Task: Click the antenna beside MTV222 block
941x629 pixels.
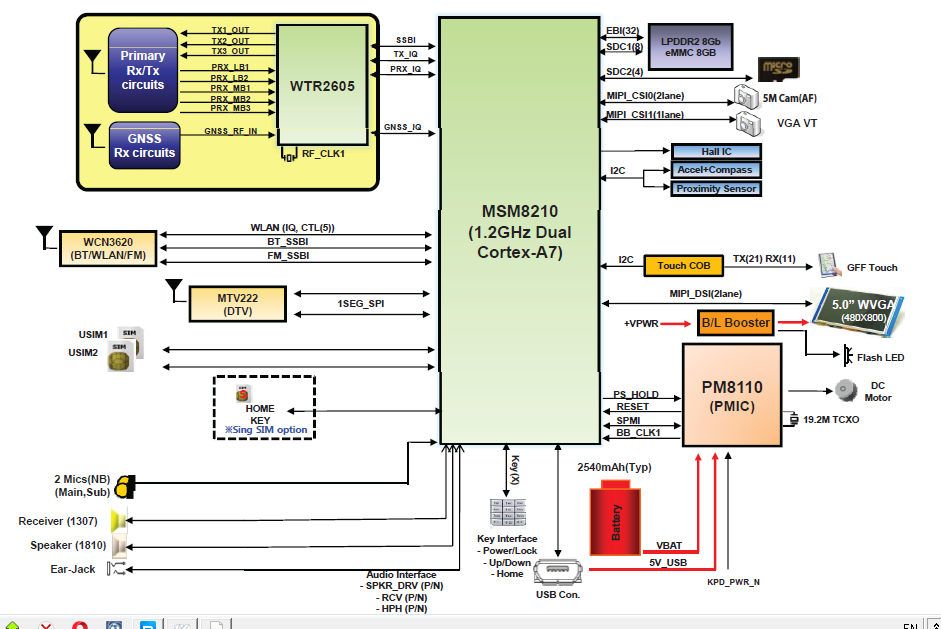Action: [174, 290]
